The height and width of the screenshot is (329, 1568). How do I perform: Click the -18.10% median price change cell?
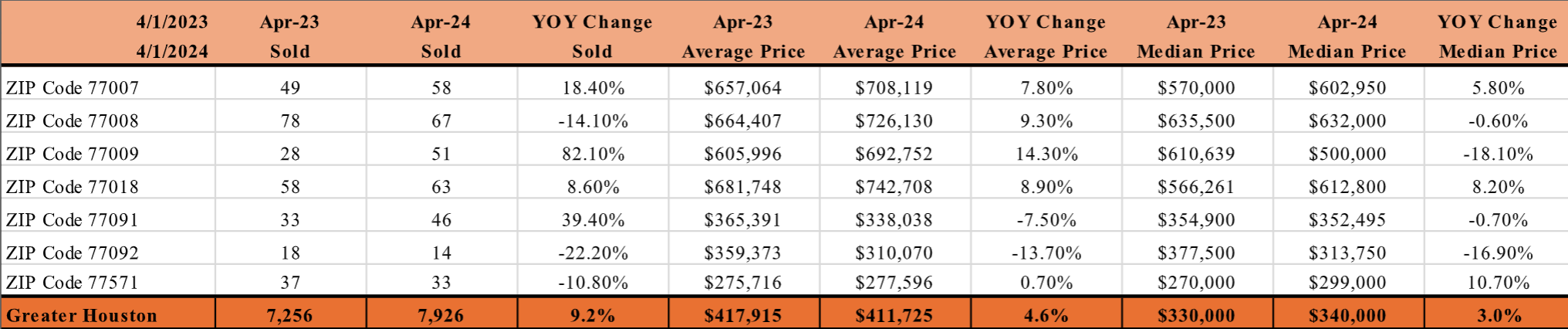[x=1498, y=154]
